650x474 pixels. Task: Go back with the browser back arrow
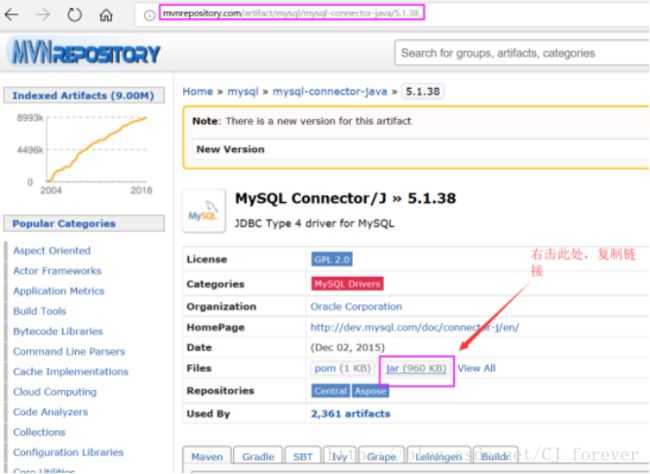(x=12, y=15)
